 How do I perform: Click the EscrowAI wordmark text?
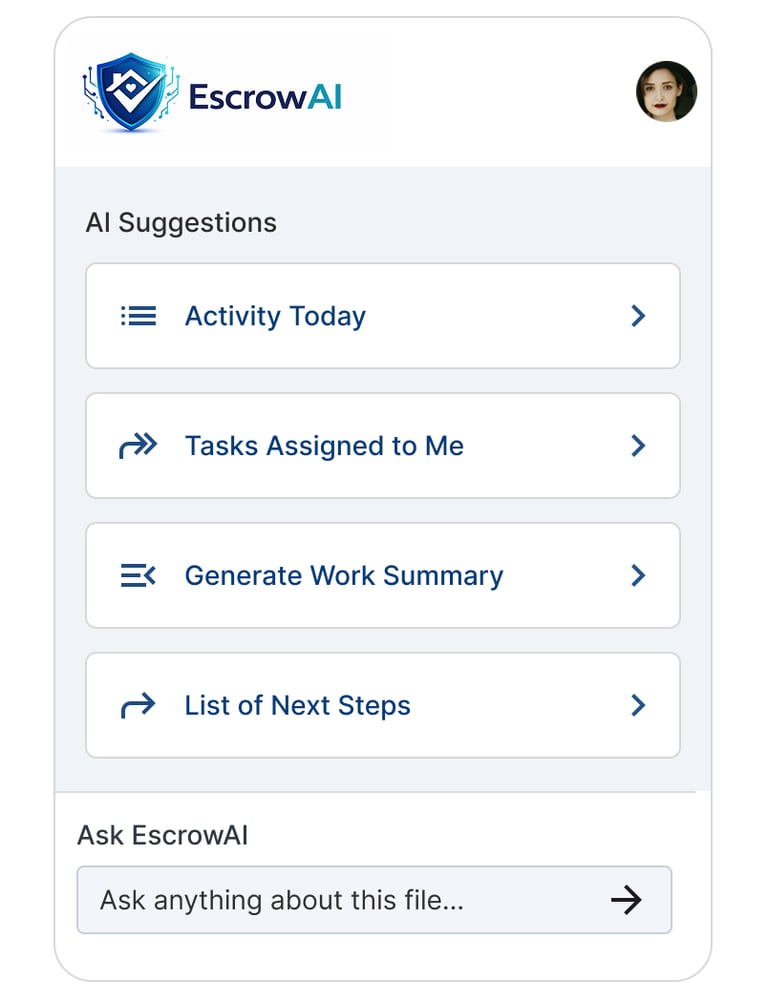(265, 97)
